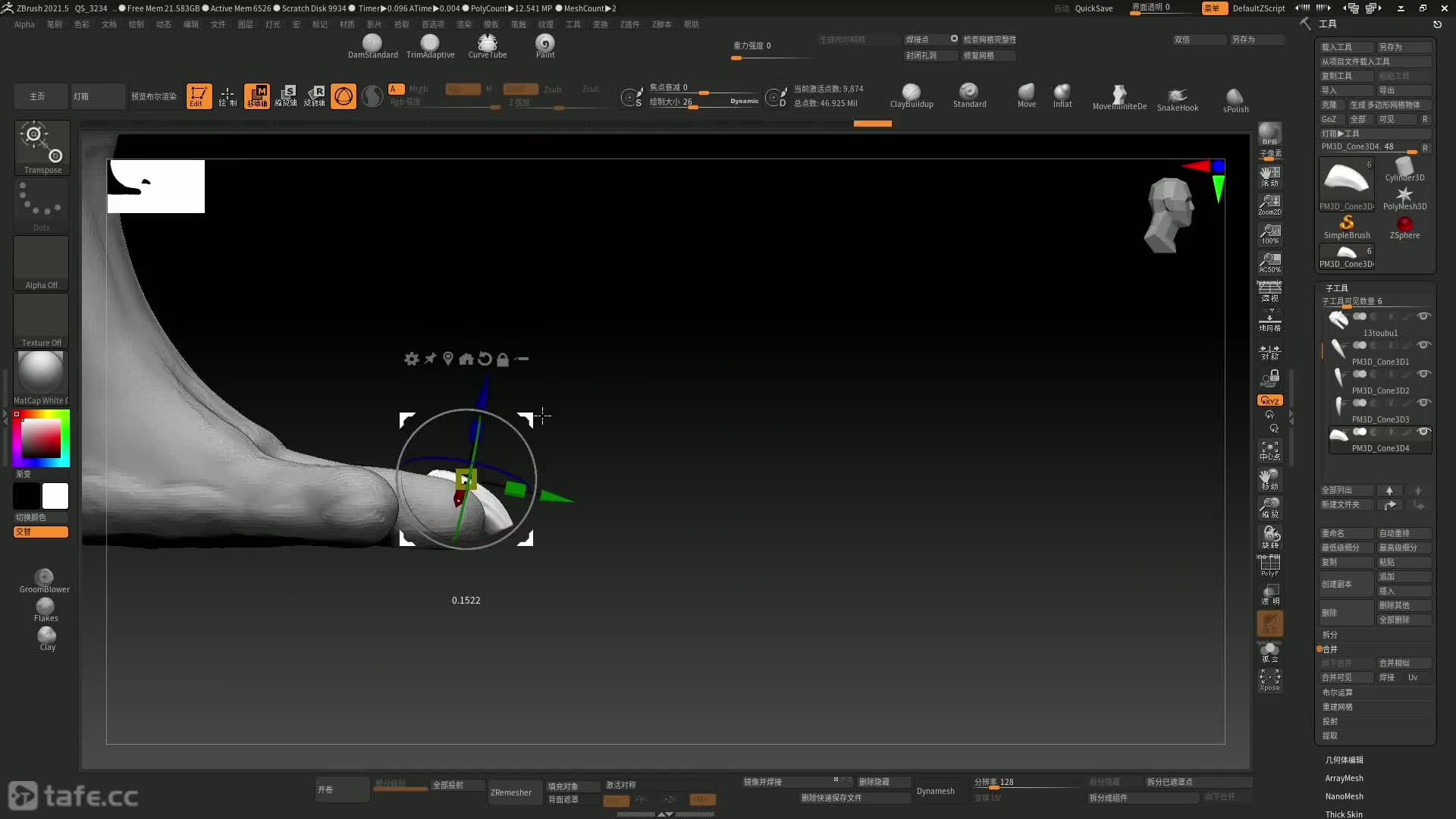
Task: Expand the 拆分 split section
Action: tap(1330, 635)
